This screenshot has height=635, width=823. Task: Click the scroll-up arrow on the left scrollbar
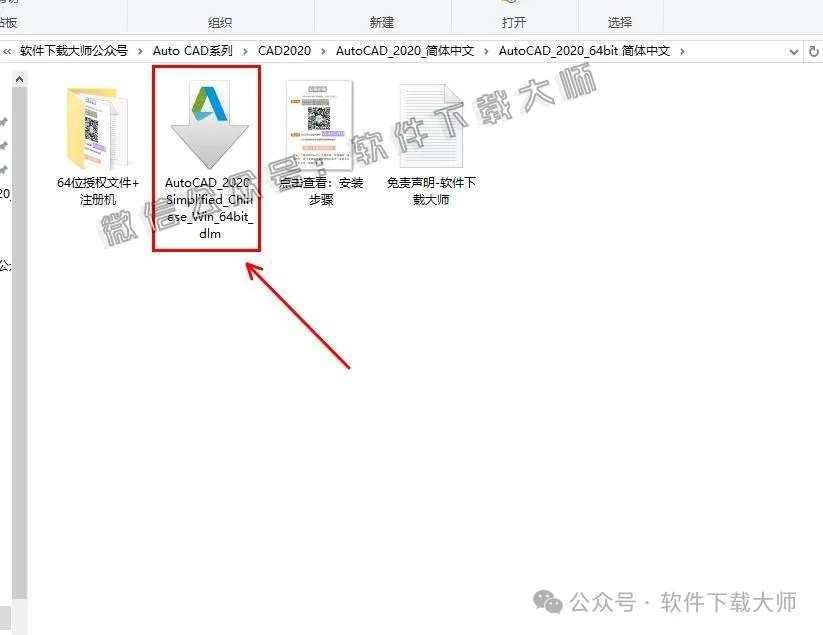(20, 80)
